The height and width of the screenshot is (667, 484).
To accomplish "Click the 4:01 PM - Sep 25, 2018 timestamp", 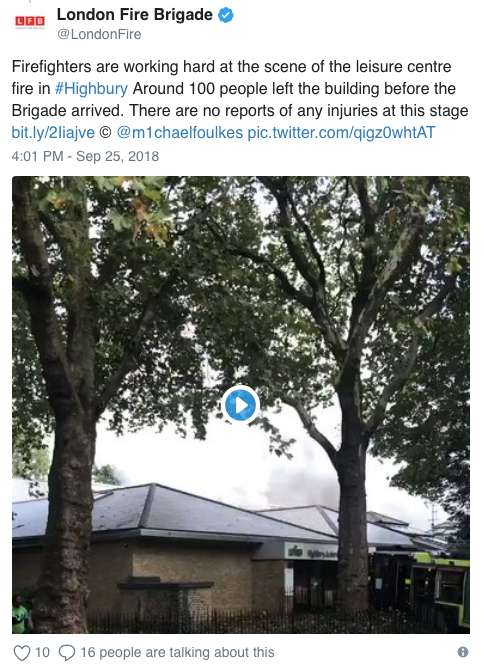I will [85, 156].
